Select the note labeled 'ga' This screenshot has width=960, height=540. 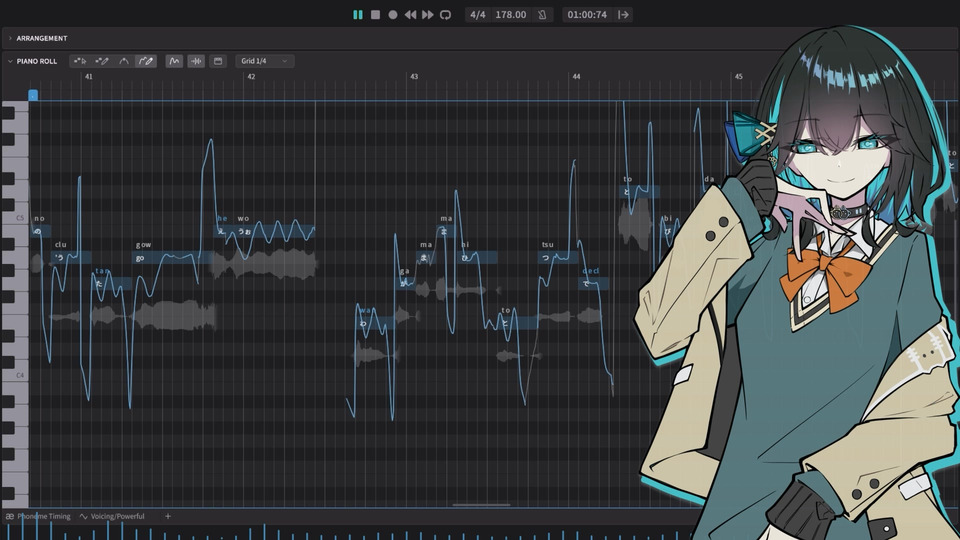tap(405, 283)
